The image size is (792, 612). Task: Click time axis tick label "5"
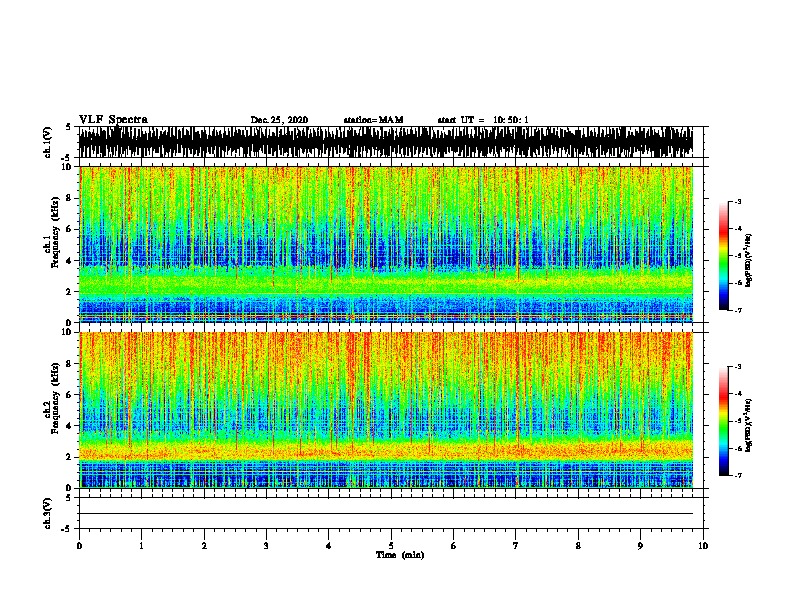coord(391,545)
